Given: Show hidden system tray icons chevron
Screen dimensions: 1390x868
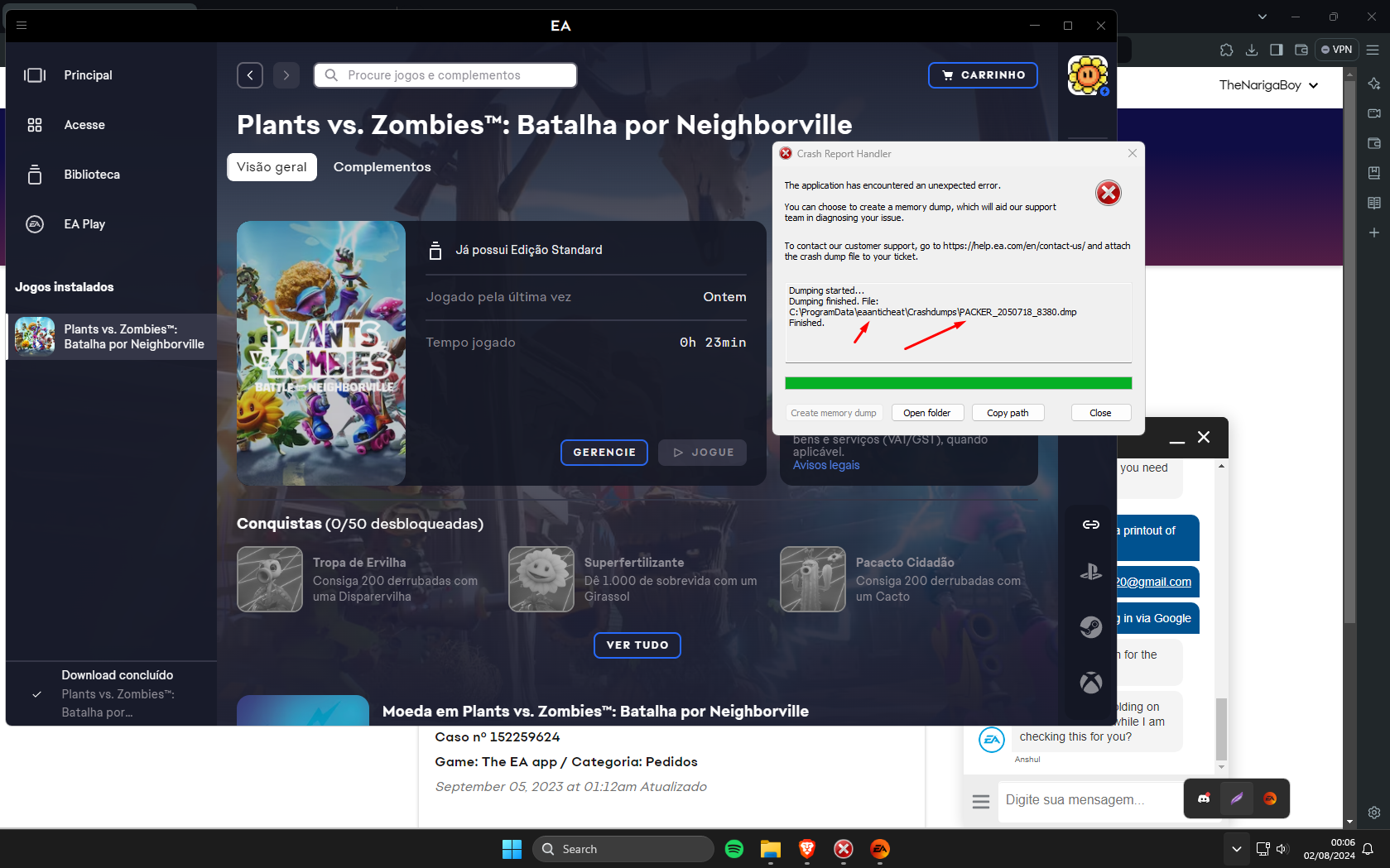Looking at the screenshot, I should 1236,849.
